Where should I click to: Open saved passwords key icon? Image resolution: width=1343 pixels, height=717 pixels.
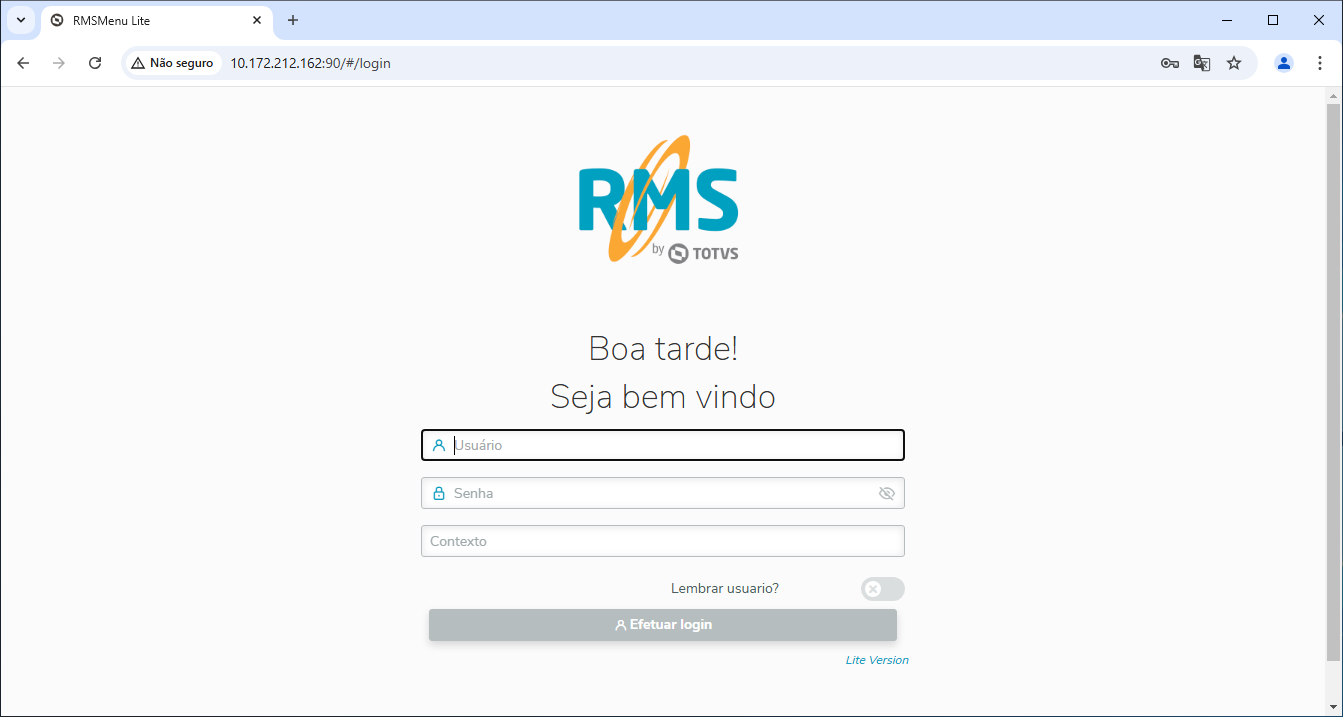click(x=1170, y=63)
